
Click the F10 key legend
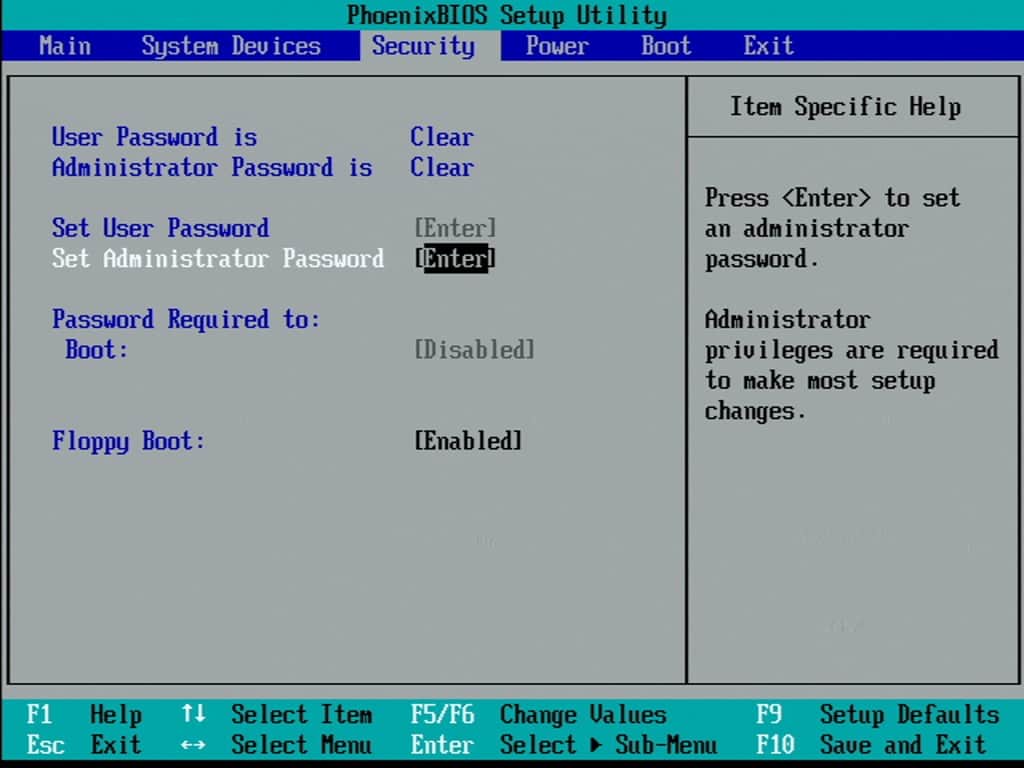pyautogui.click(x=775, y=745)
